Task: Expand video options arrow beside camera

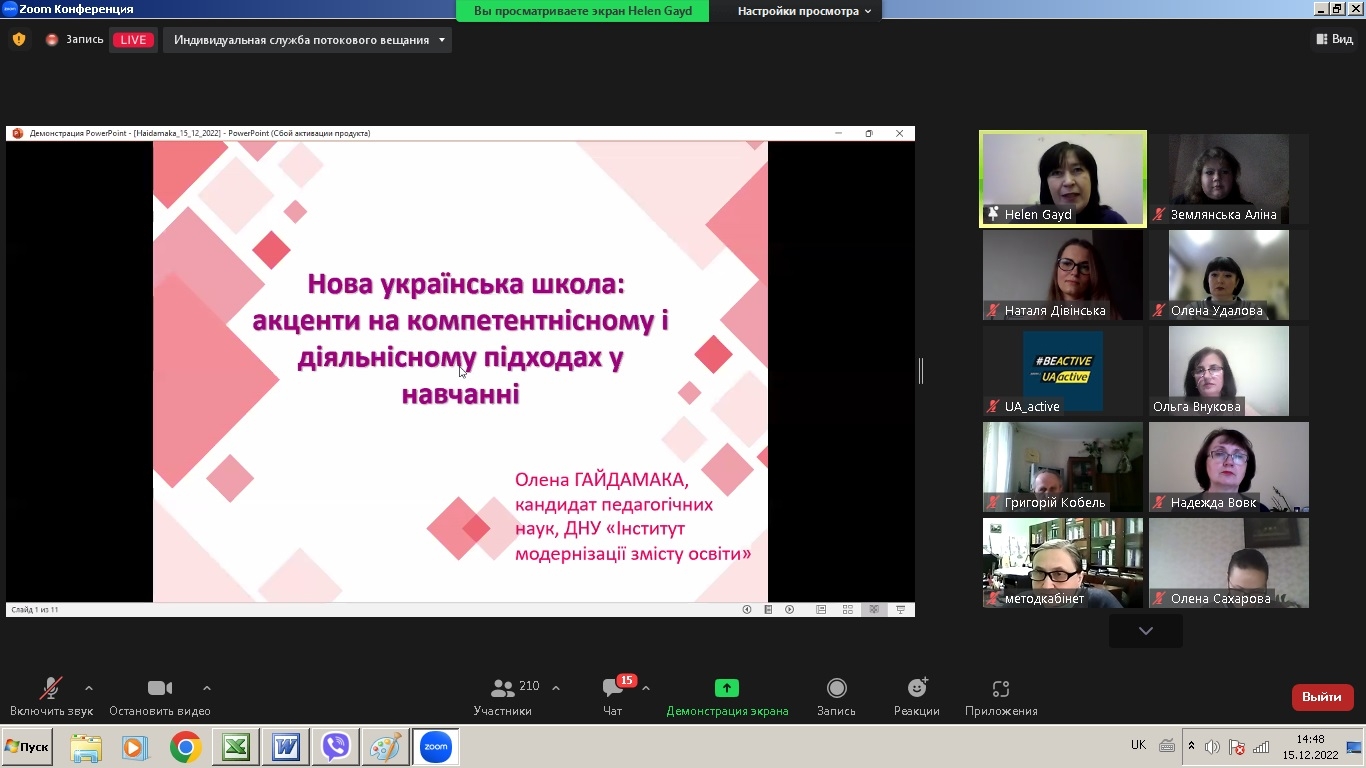Action: (x=207, y=688)
